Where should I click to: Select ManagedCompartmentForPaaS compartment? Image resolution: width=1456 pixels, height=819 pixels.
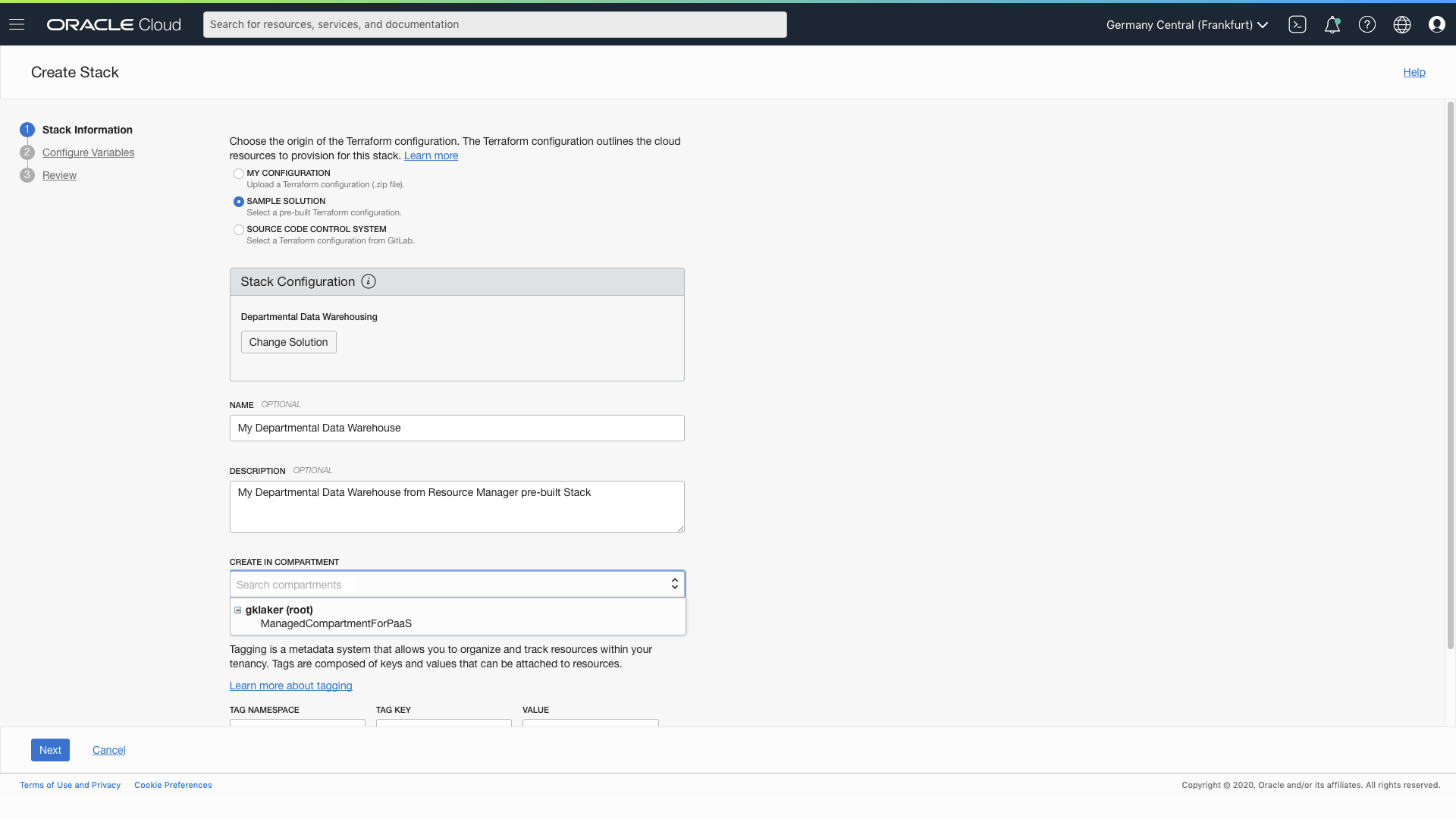[x=336, y=623]
